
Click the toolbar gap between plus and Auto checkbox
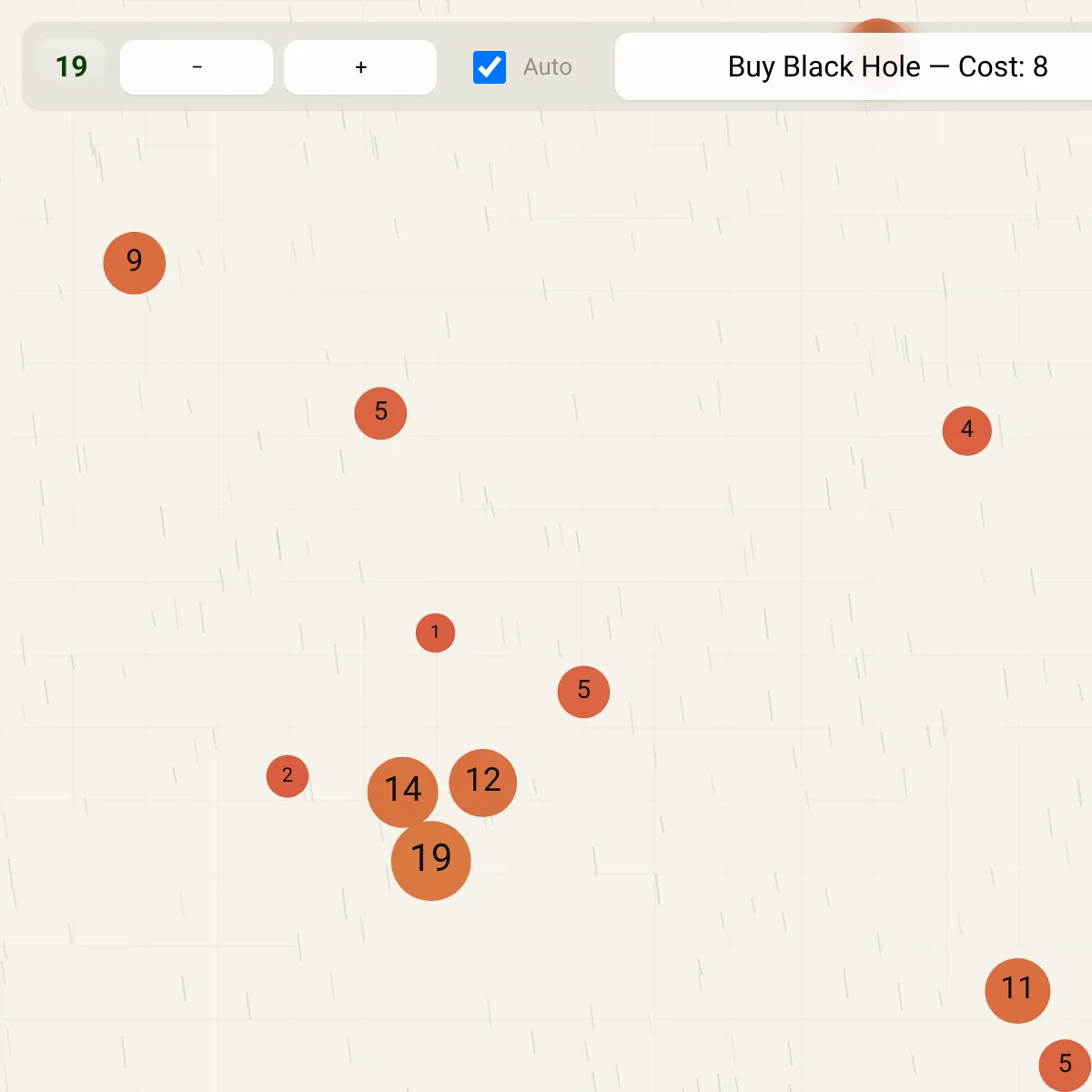tap(454, 67)
